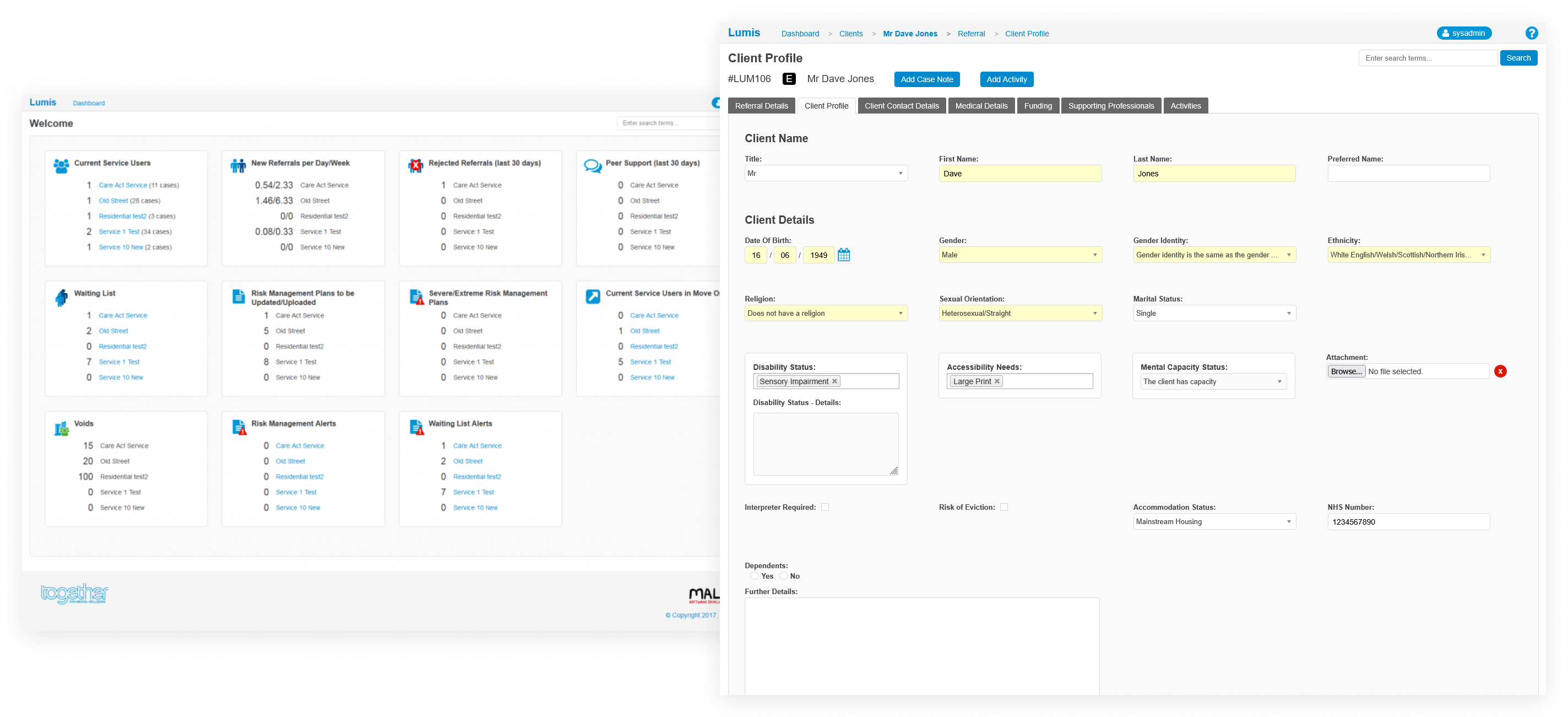The image size is (1568, 717).
Task: Select Yes for Dependents
Action: click(x=754, y=576)
